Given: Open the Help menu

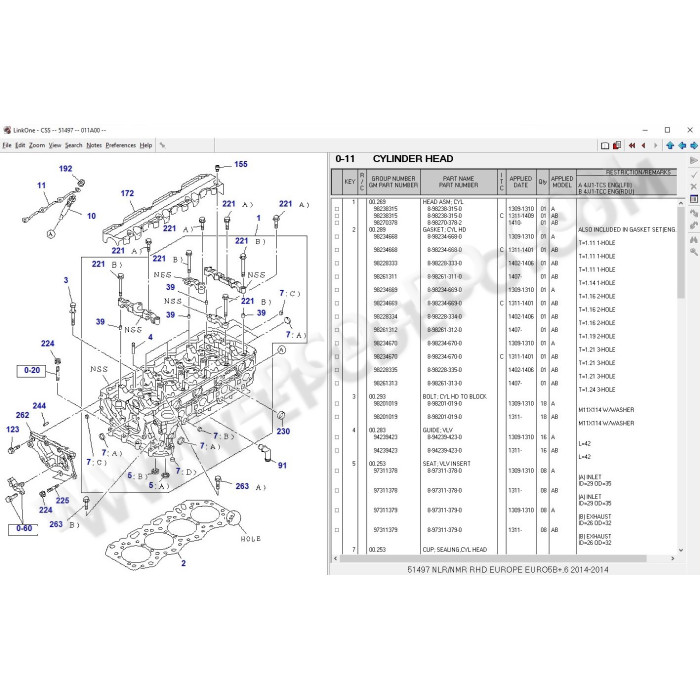Looking at the screenshot, I should [146, 145].
